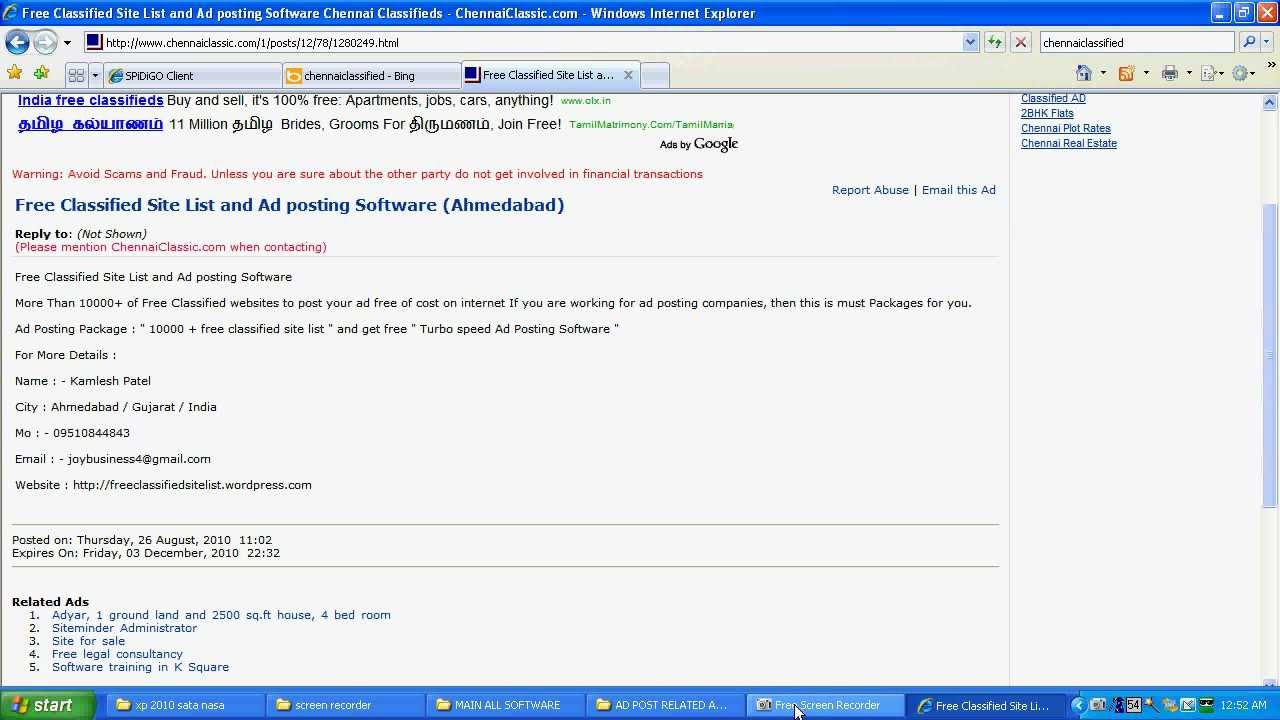The image size is (1280, 720).
Task: Open related ad Siteminder Administrator
Action: [124, 628]
